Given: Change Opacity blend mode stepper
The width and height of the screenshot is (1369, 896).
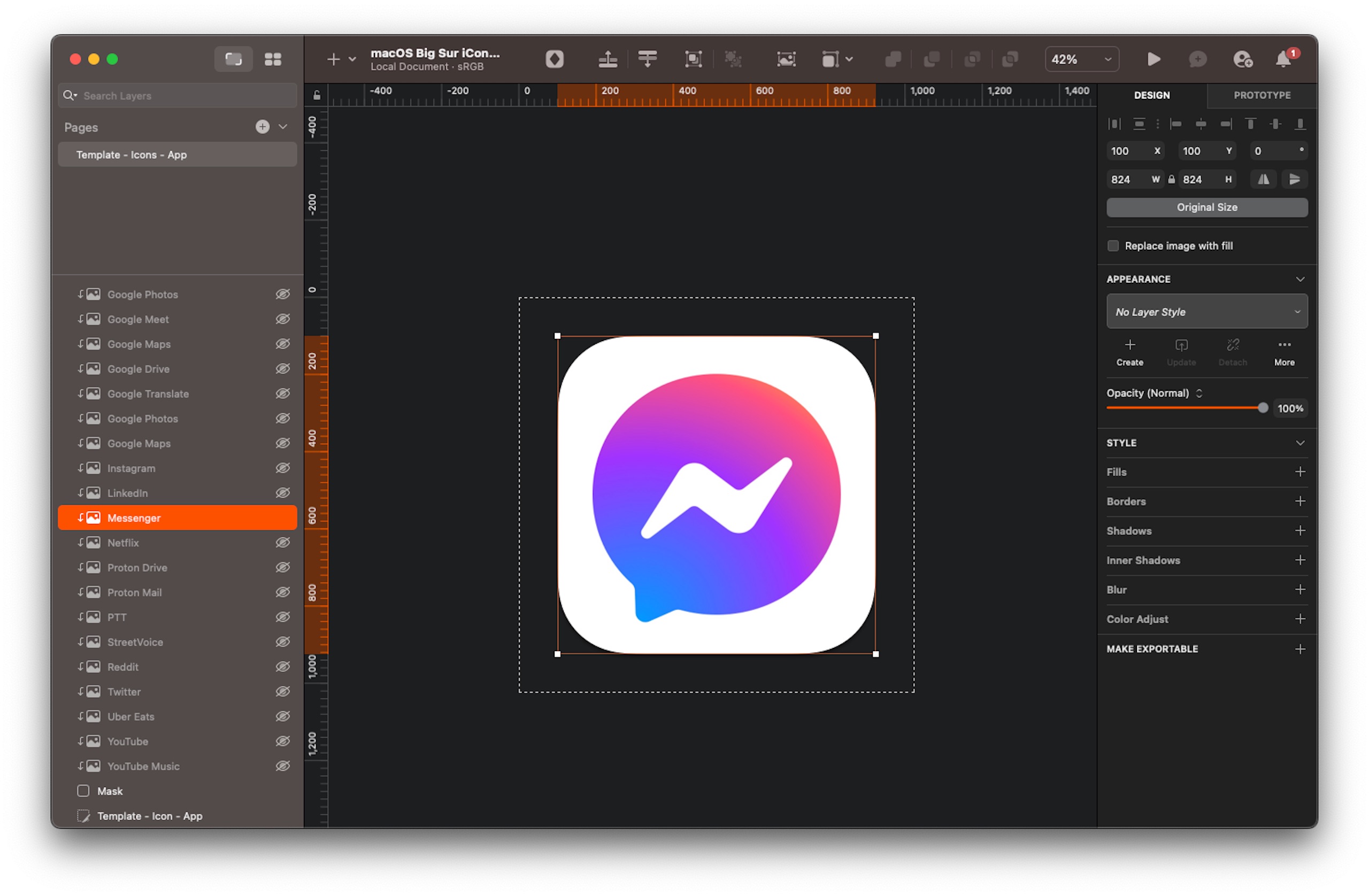Looking at the screenshot, I should pos(1199,393).
